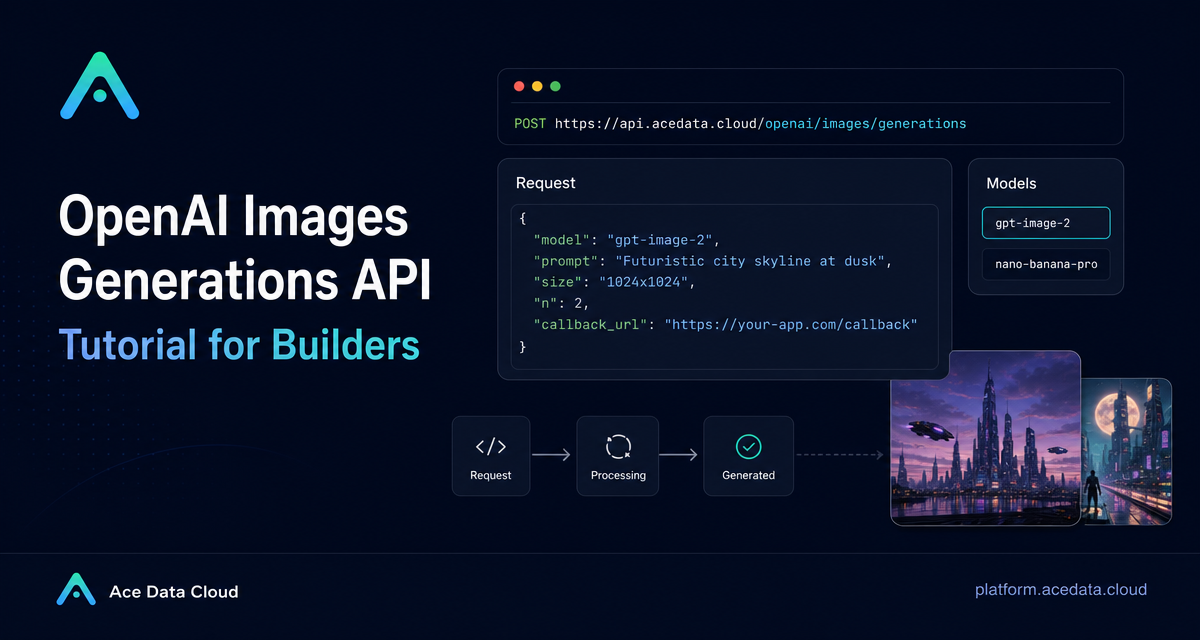Click the Request code brackets icon
Screen dimensions: 1200x640
pyautogui.click(x=490, y=446)
